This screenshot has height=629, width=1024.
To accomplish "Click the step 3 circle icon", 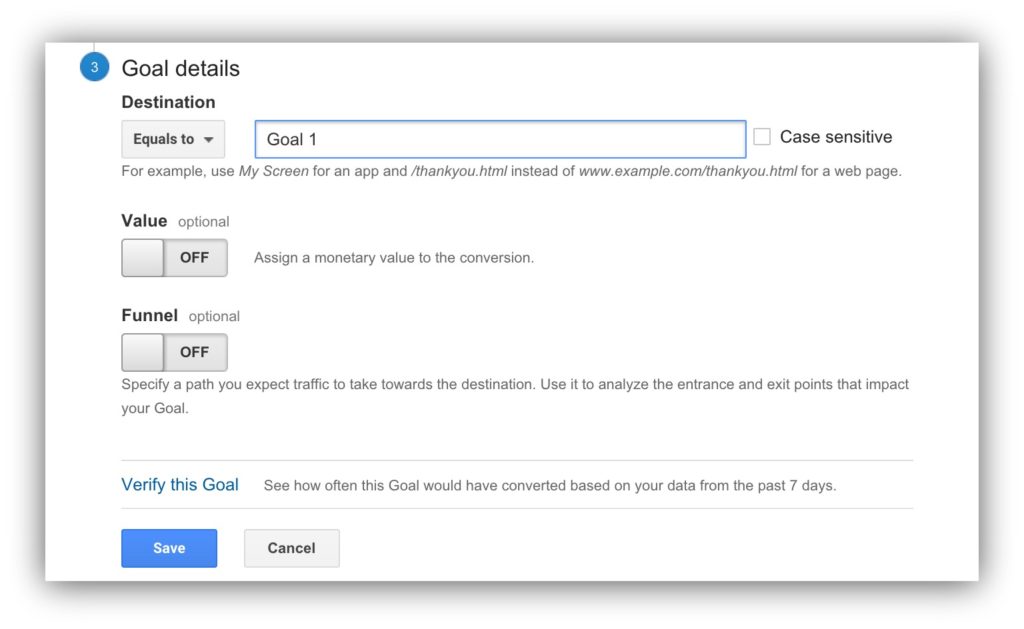I will tap(93, 68).
